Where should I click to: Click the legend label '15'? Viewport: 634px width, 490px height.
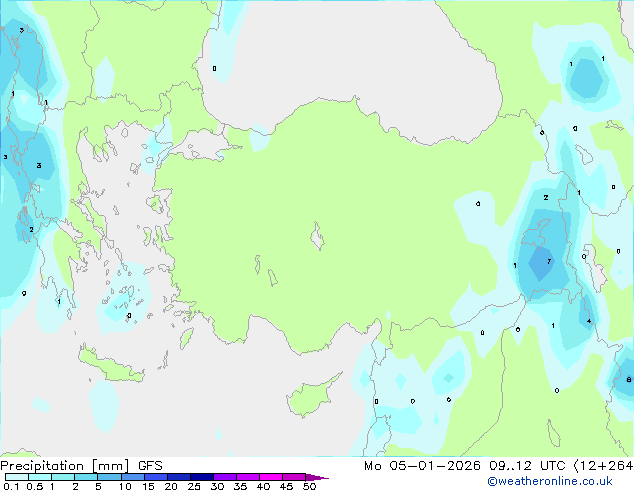click(x=148, y=486)
